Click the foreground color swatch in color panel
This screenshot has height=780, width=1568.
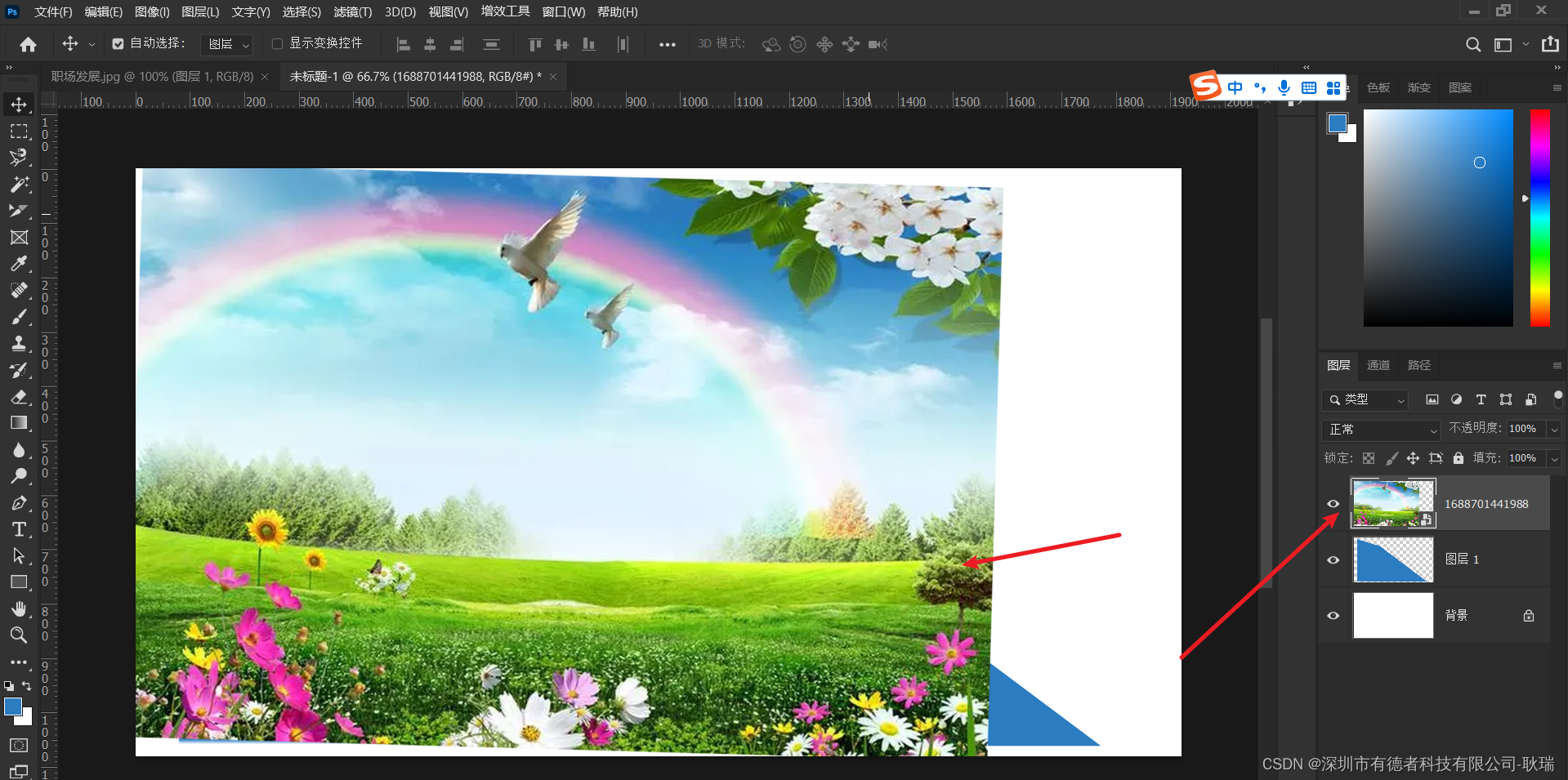[1337, 123]
